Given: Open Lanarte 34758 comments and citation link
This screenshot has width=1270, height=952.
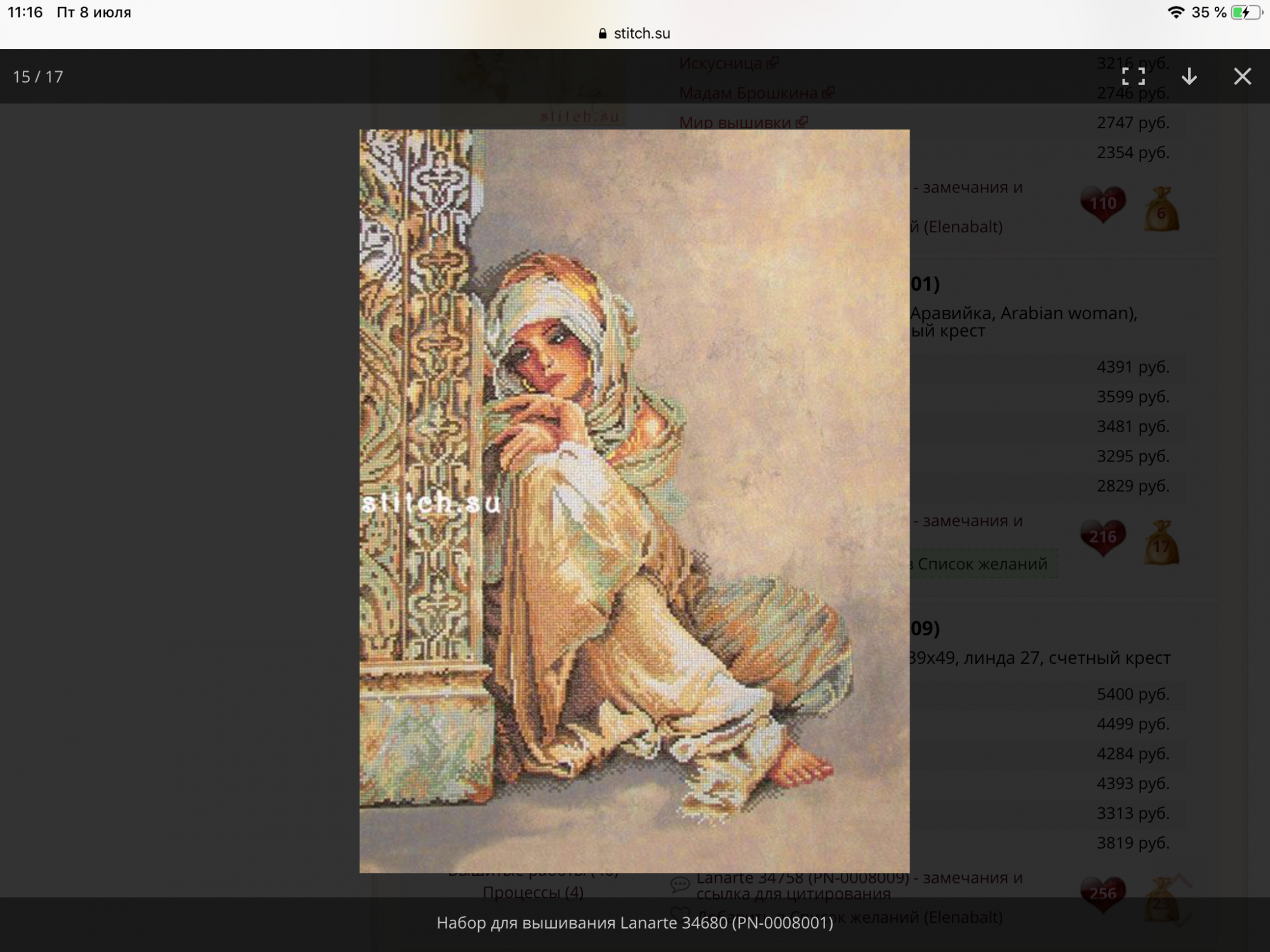Looking at the screenshot, I should tap(859, 885).
